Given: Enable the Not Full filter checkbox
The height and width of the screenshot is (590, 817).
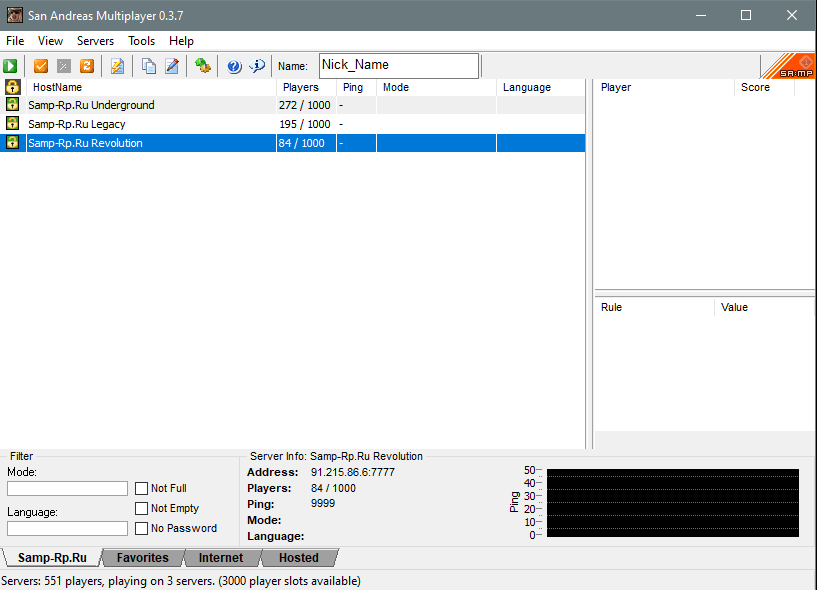Looking at the screenshot, I should click(x=141, y=488).
